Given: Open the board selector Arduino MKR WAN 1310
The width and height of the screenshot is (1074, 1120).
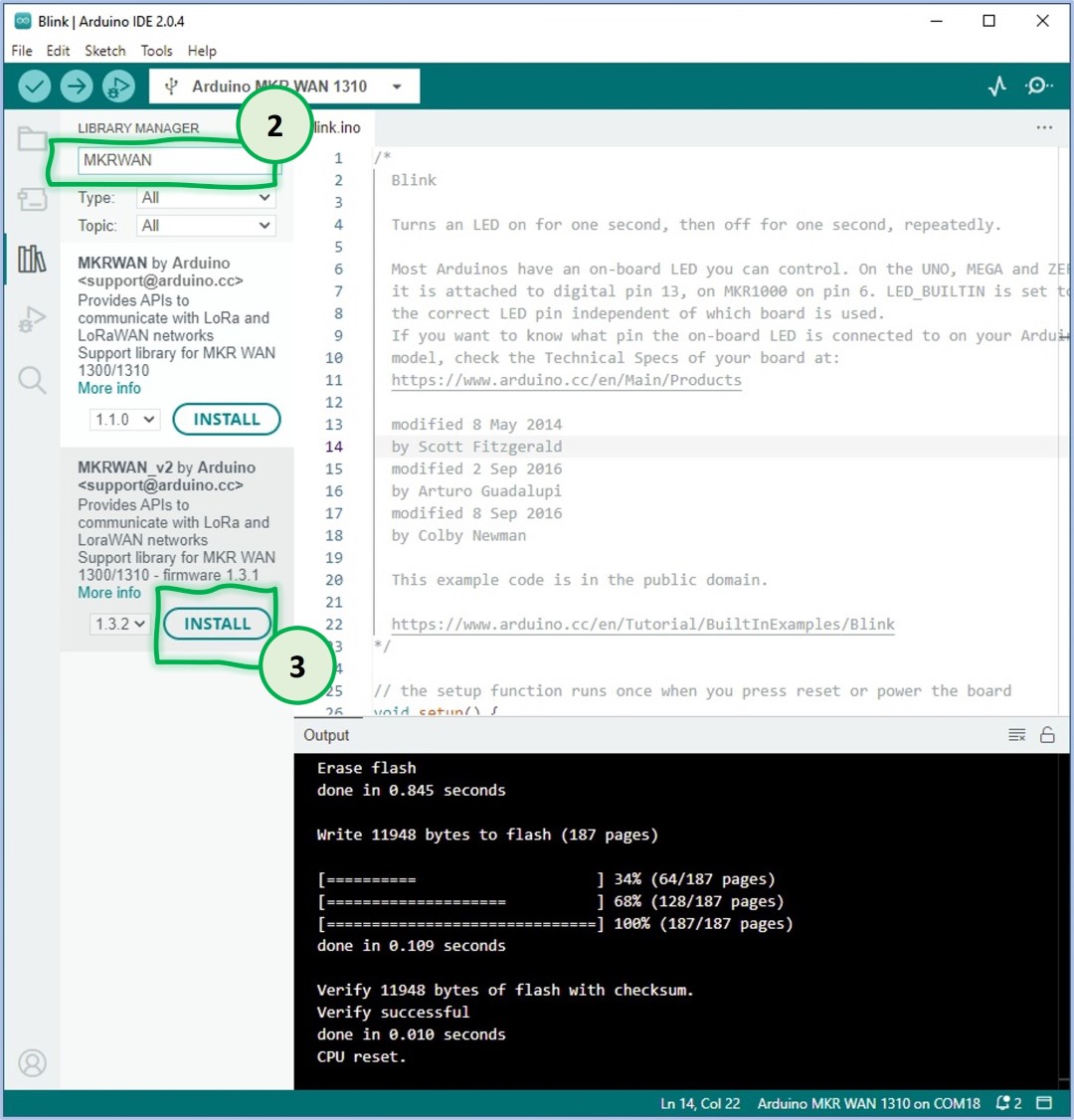Looking at the screenshot, I should click(x=284, y=87).
